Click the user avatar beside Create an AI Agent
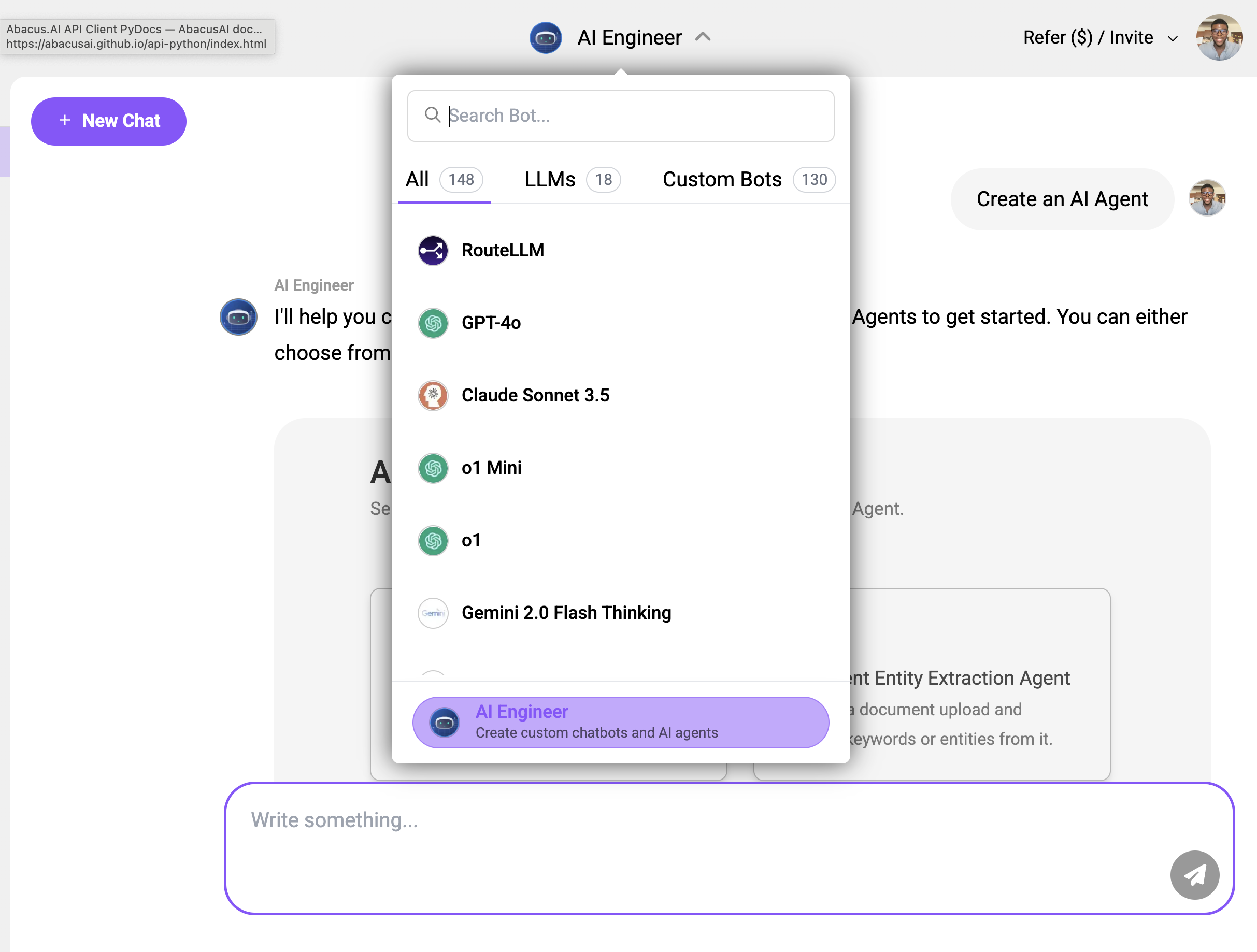Screen dimensions: 1257x952 [x=1207, y=198]
